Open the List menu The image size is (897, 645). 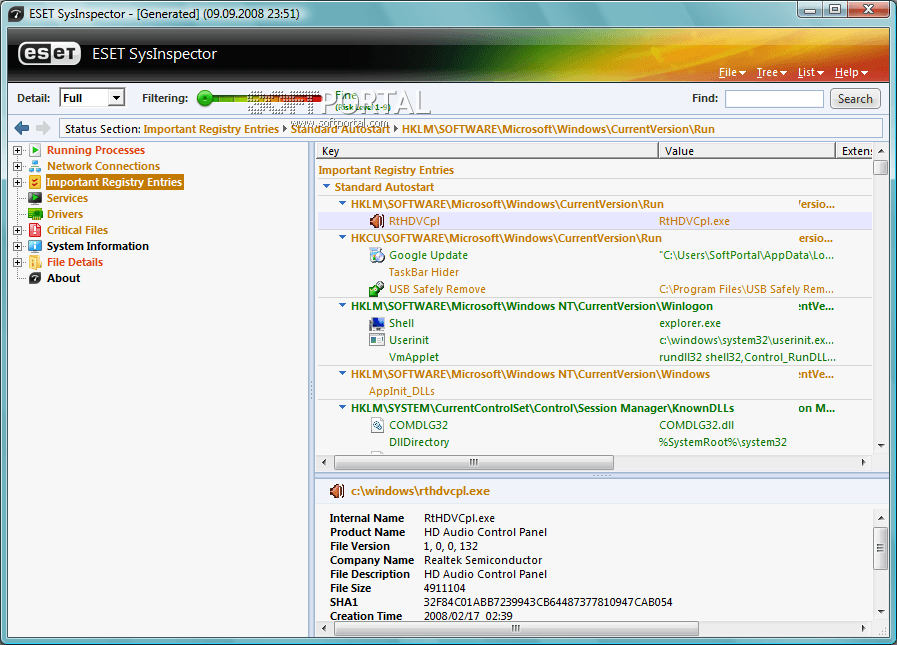click(x=811, y=72)
